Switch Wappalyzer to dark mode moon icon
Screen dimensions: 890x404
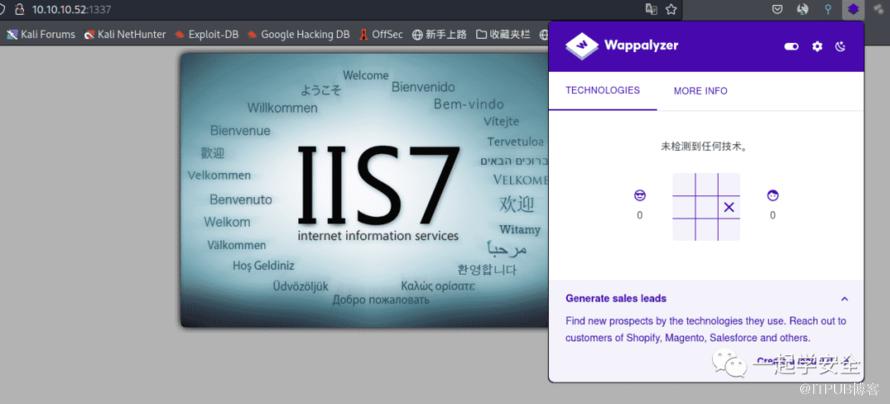pos(841,47)
